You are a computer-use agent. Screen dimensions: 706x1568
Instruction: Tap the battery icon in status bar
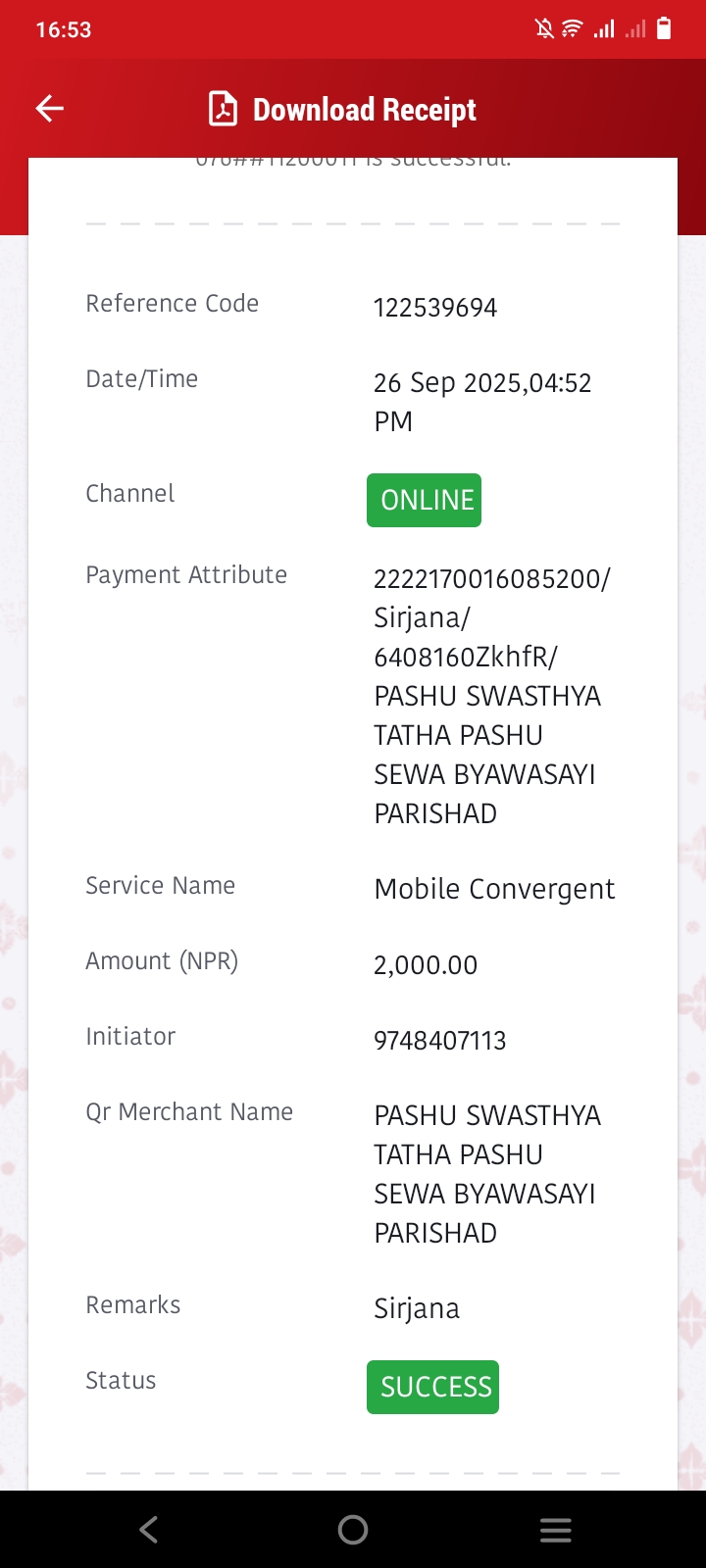tap(664, 28)
